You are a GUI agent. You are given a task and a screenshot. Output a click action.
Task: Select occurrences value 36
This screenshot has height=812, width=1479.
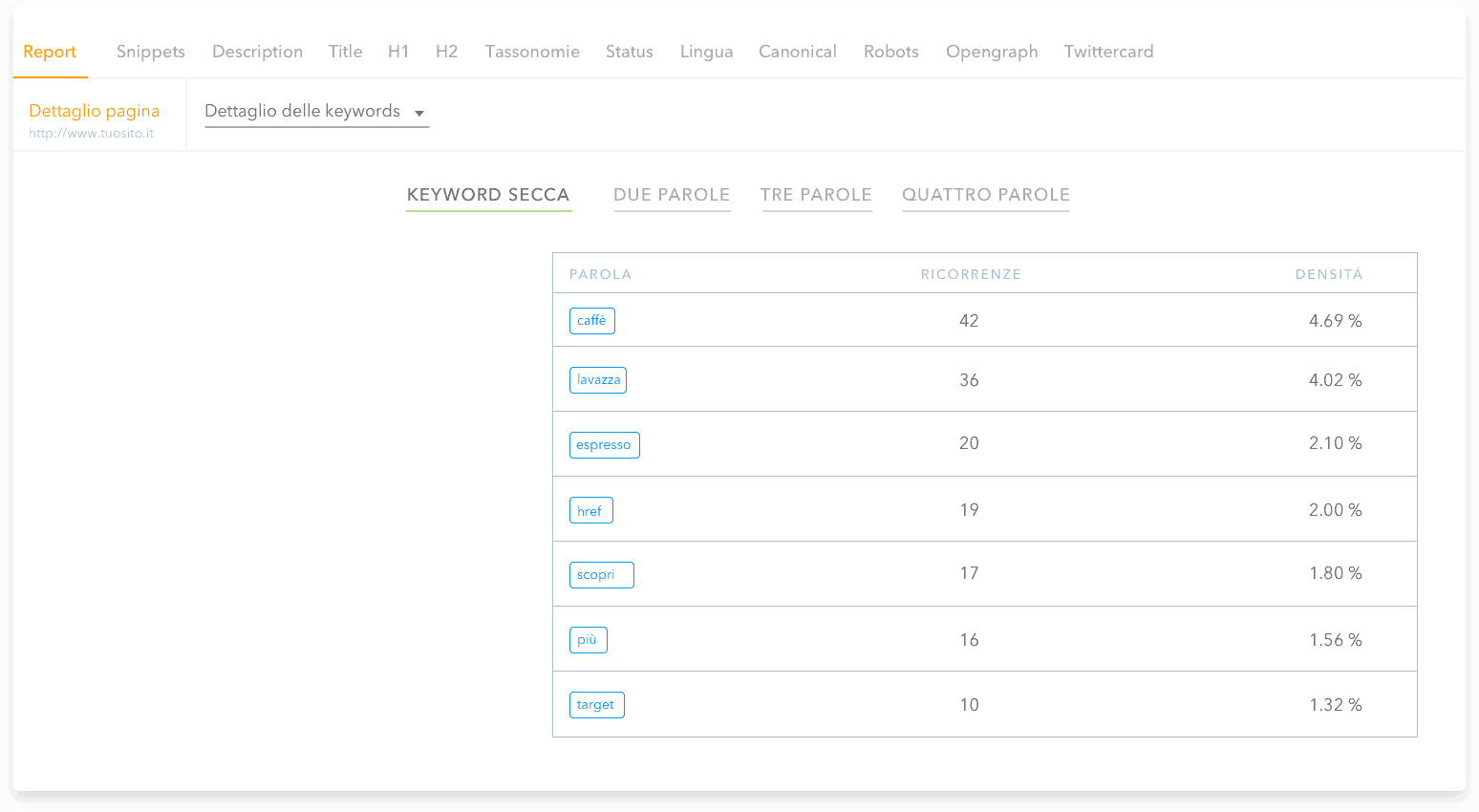coord(969,380)
